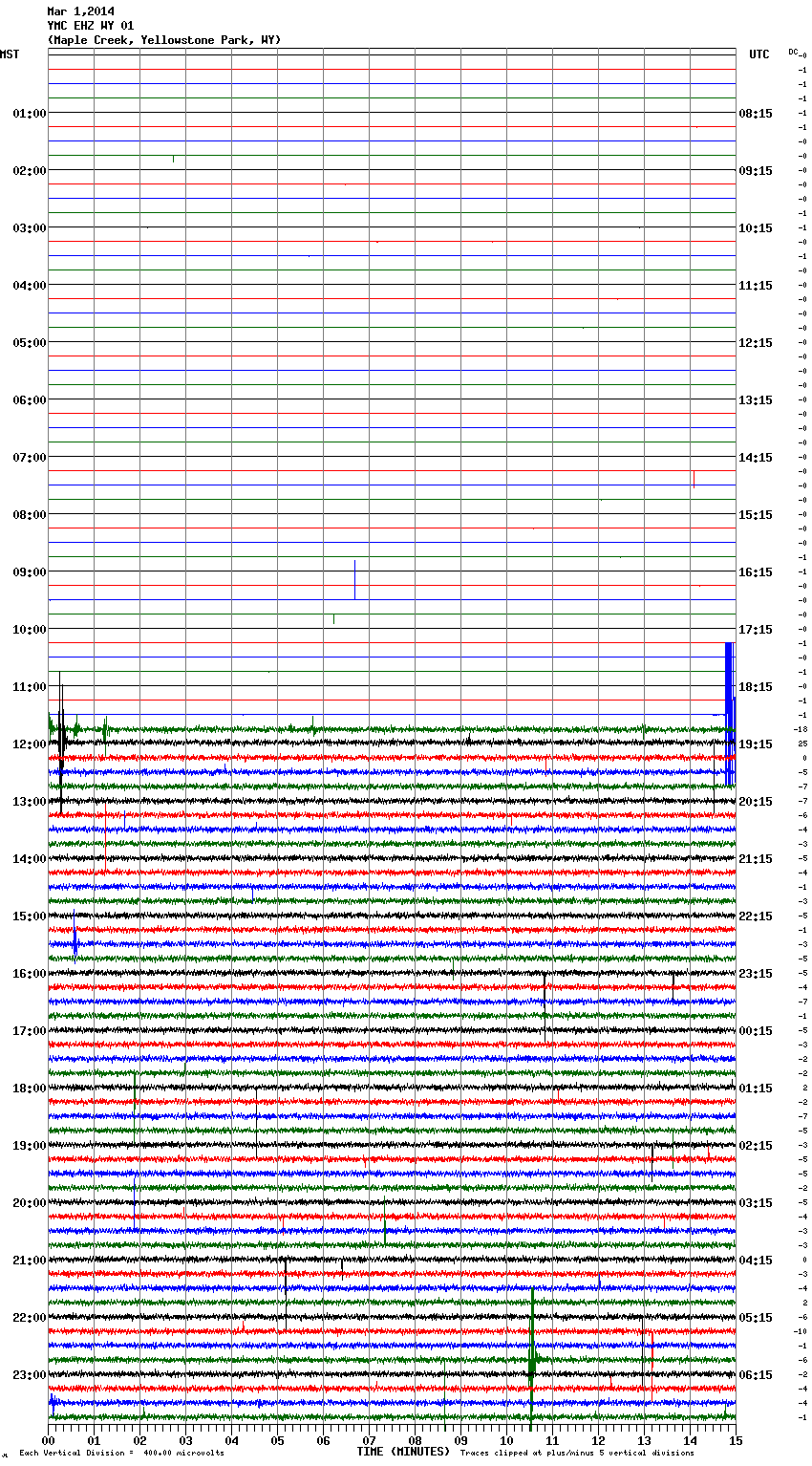Select the 11:00 MST time label
The image size is (812, 1466).
point(30,687)
